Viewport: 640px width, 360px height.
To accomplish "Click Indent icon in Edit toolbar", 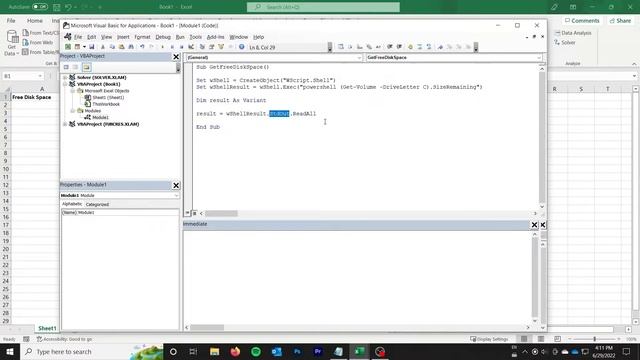I will 390,47.
